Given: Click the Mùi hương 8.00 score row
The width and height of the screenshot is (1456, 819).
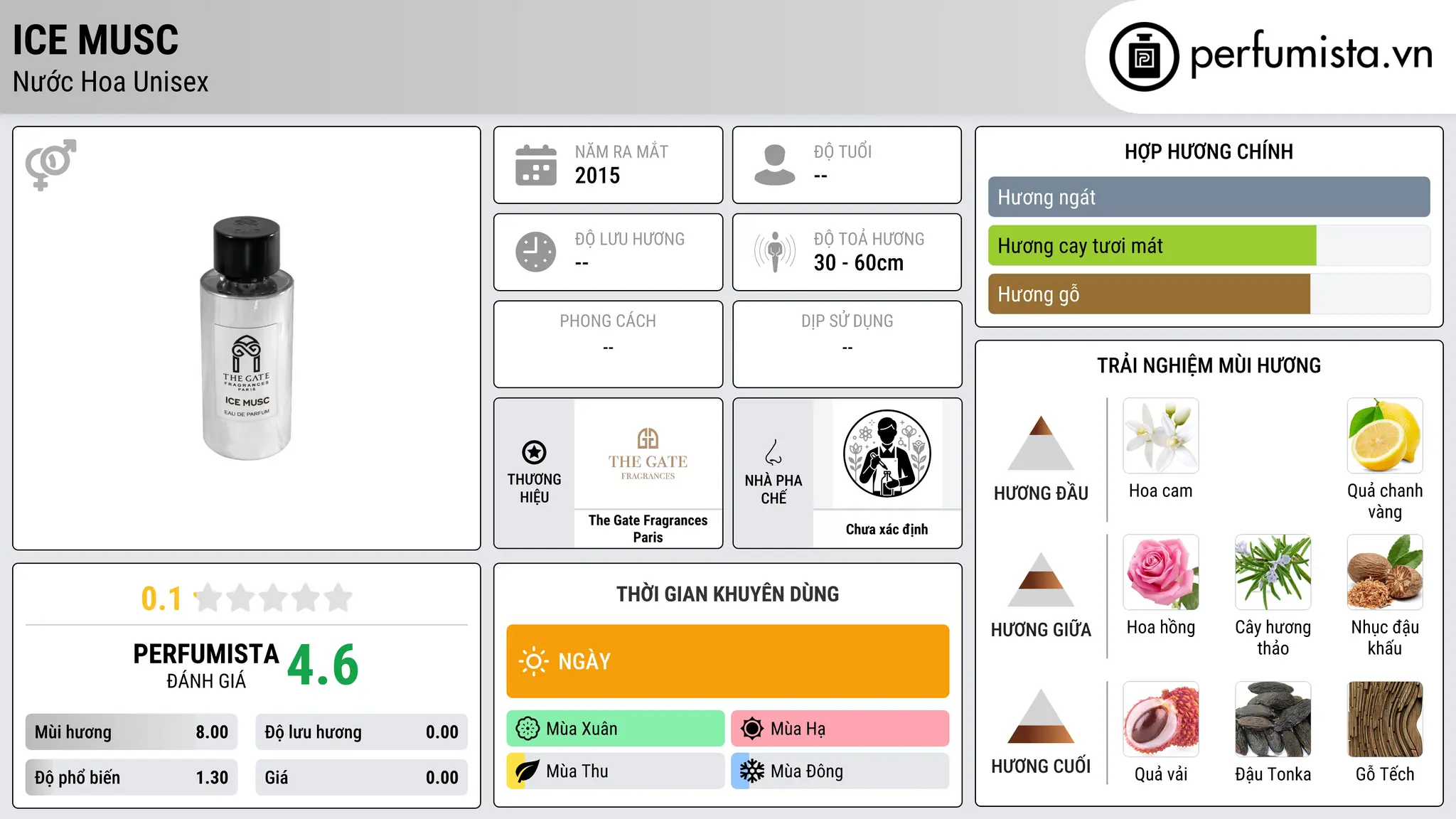Looking at the screenshot, I should point(132,732).
